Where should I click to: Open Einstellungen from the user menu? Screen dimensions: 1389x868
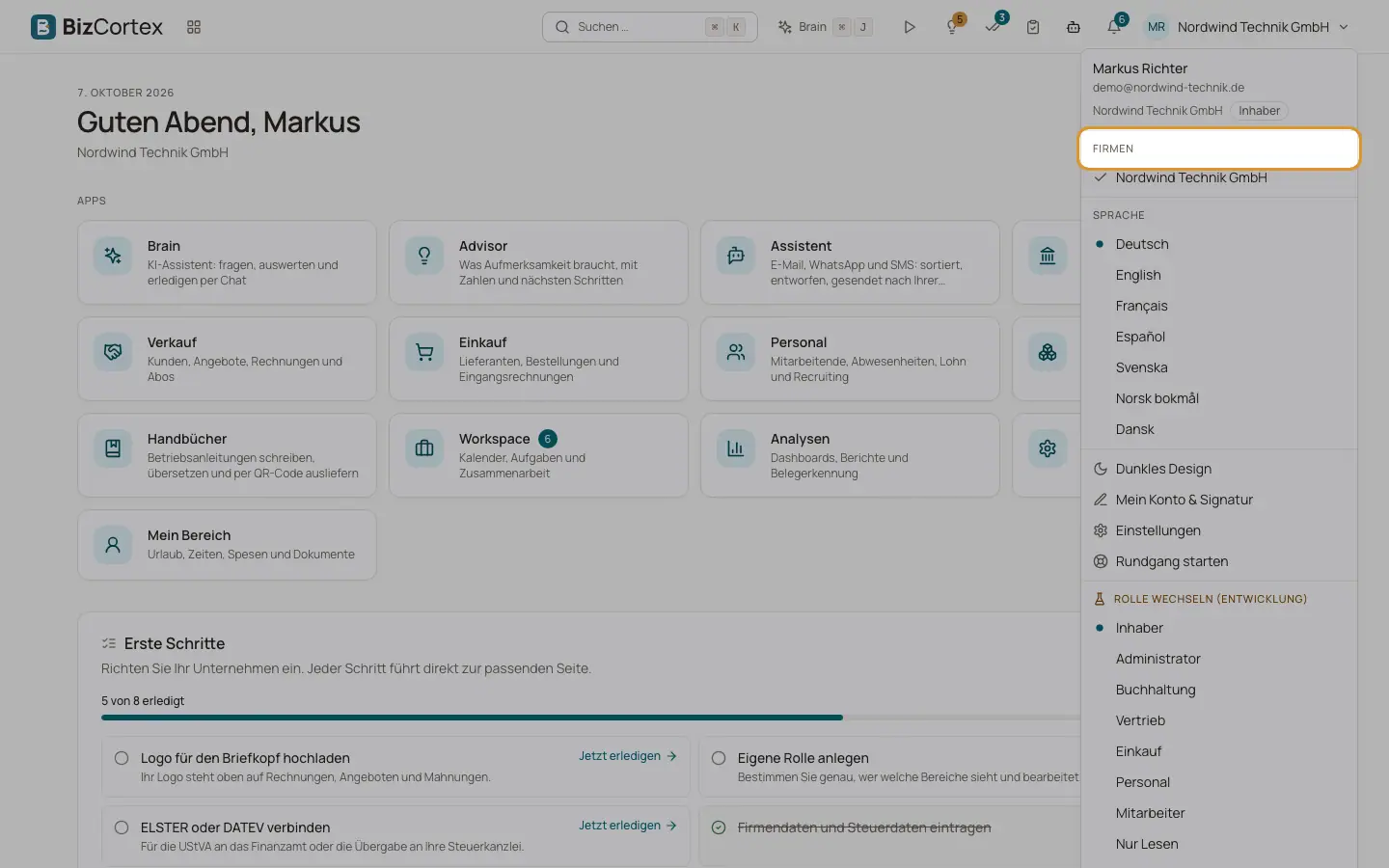[x=1219, y=530]
